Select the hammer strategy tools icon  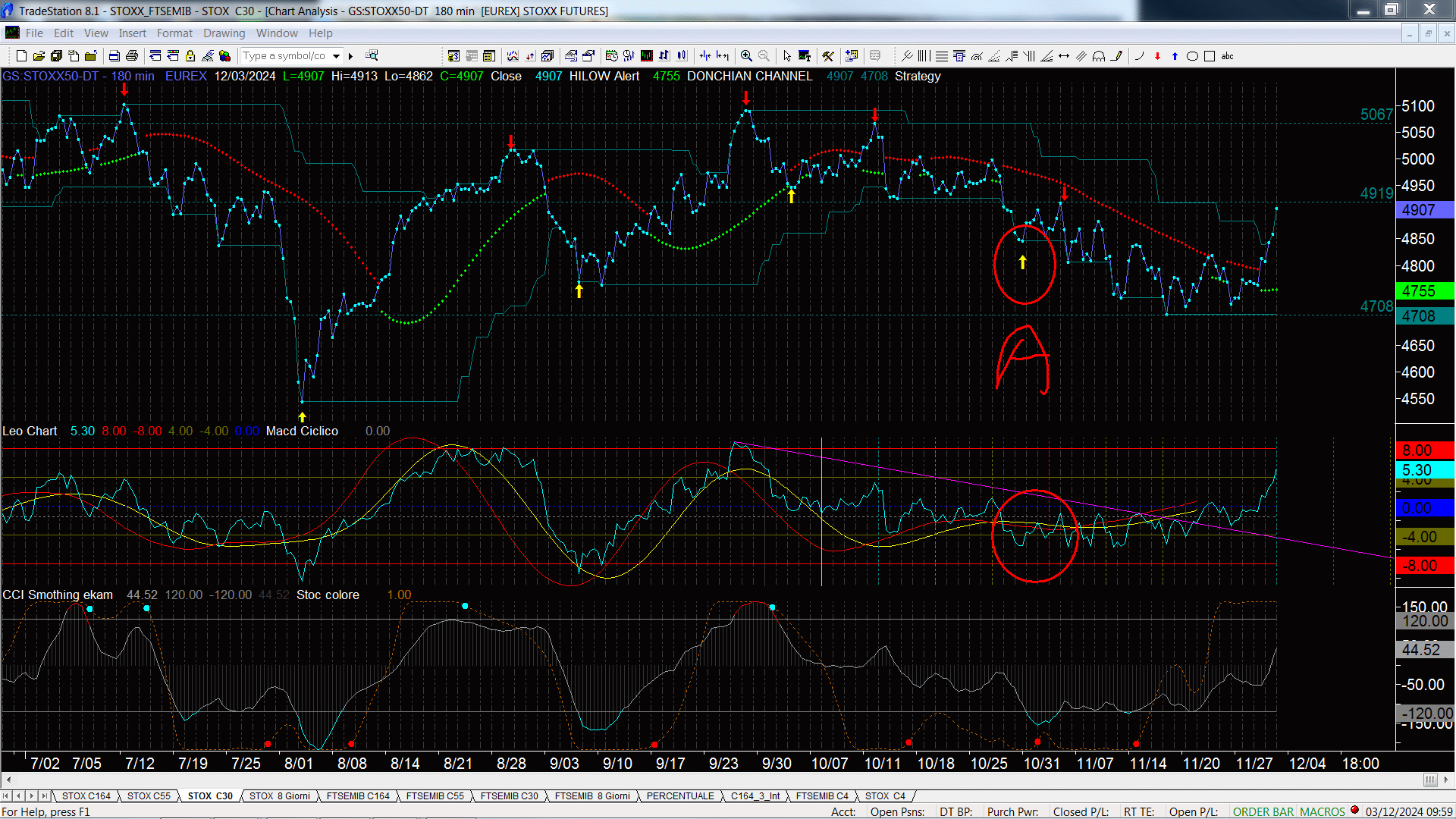coord(828,56)
